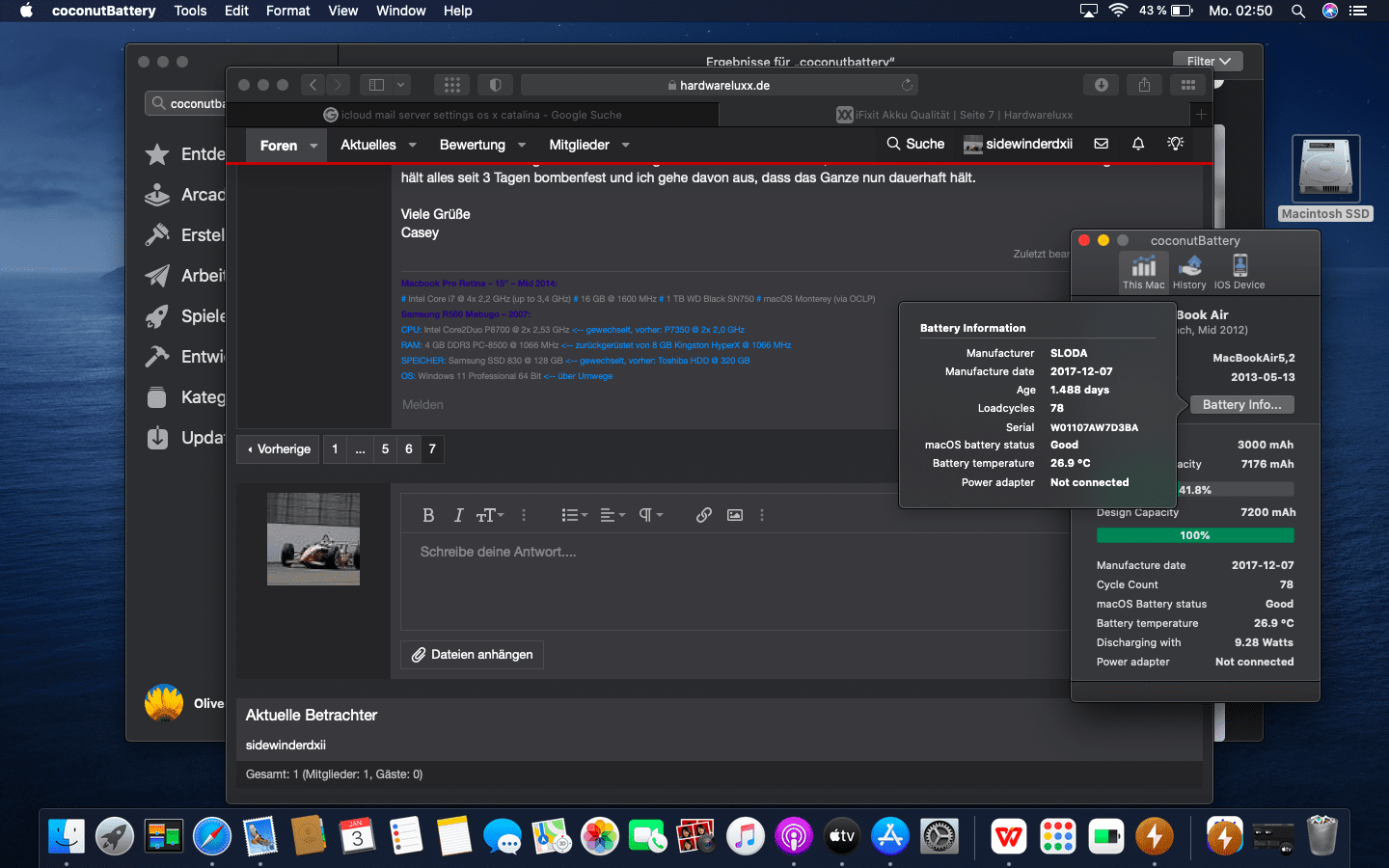
Task: Open the Trash in the Dock
Action: tap(1321, 836)
